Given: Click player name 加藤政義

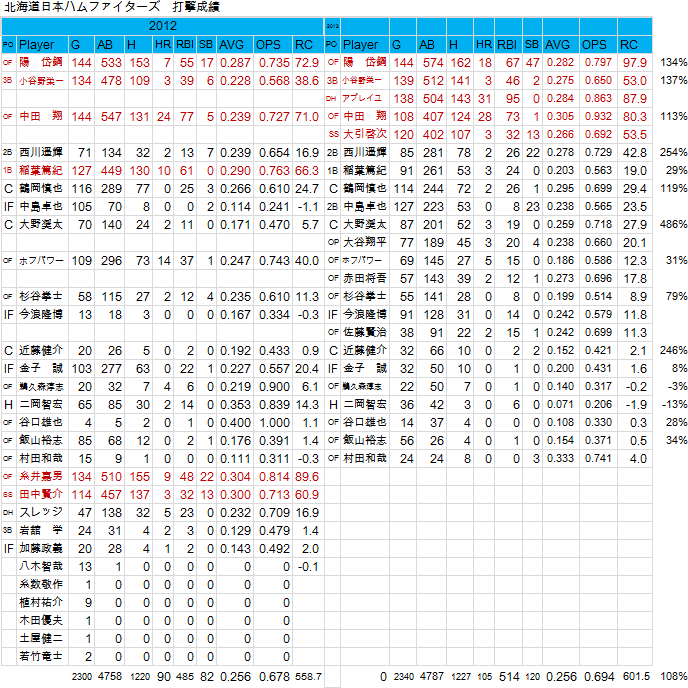Looking at the screenshot, I should [x=41, y=548].
